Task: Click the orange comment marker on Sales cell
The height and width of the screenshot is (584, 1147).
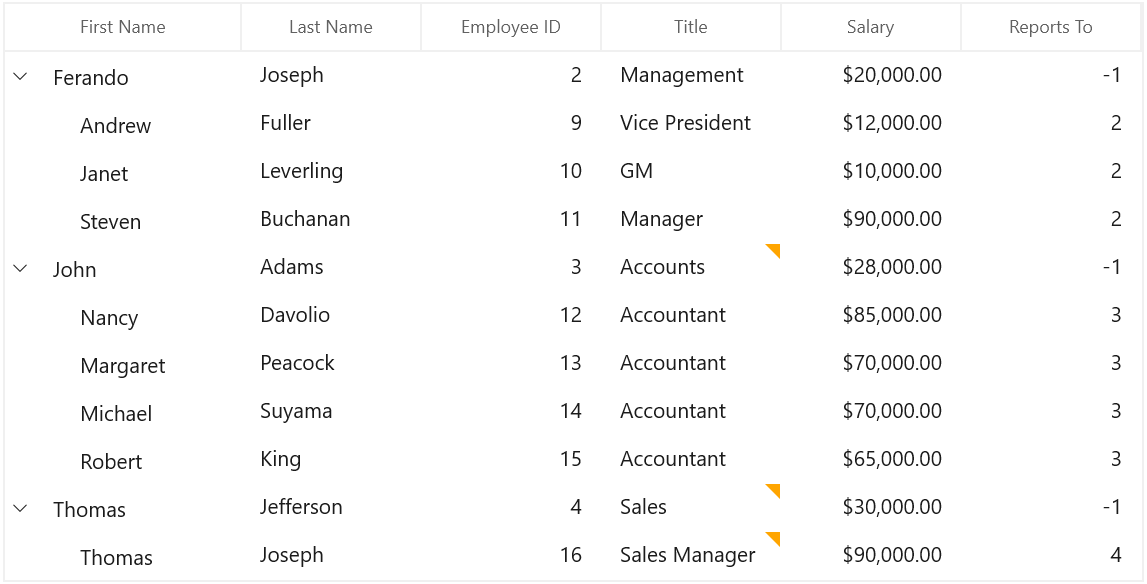Action: pos(773,491)
